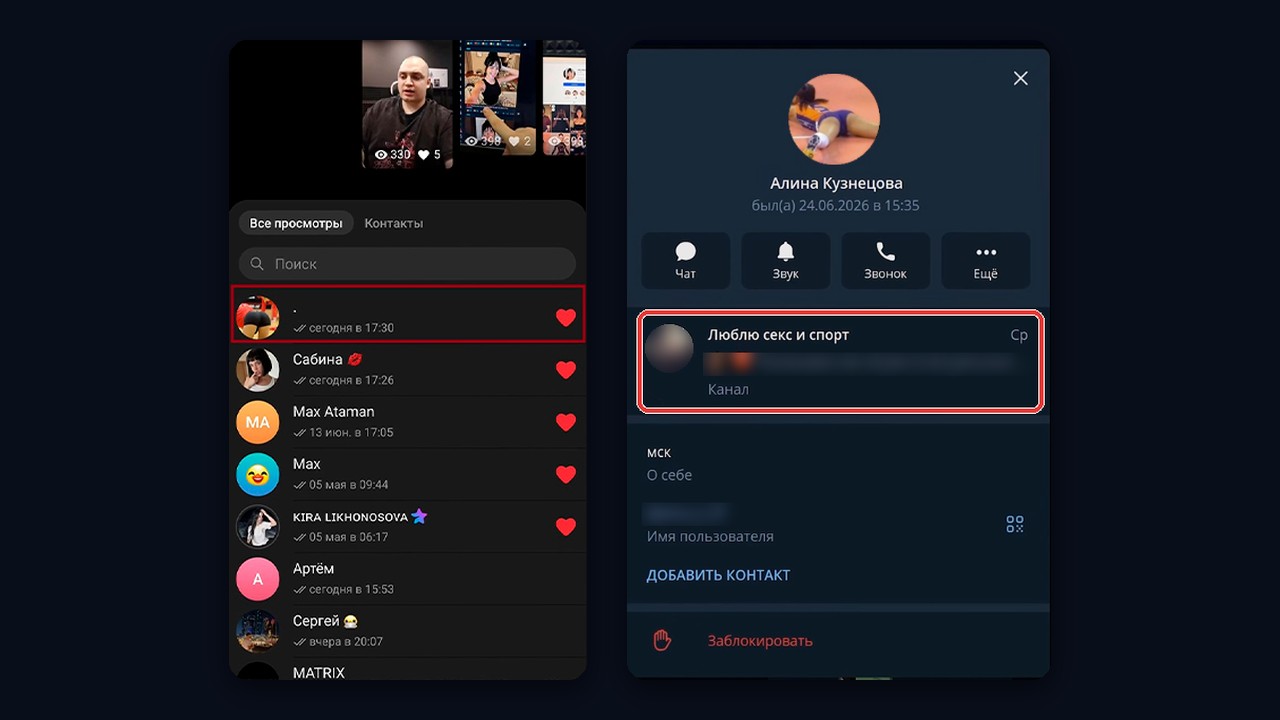The height and width of the screenshot is (720, 1280).
Task: Open second story thumbnail with 2 likes
Action: tap(496, 98)
